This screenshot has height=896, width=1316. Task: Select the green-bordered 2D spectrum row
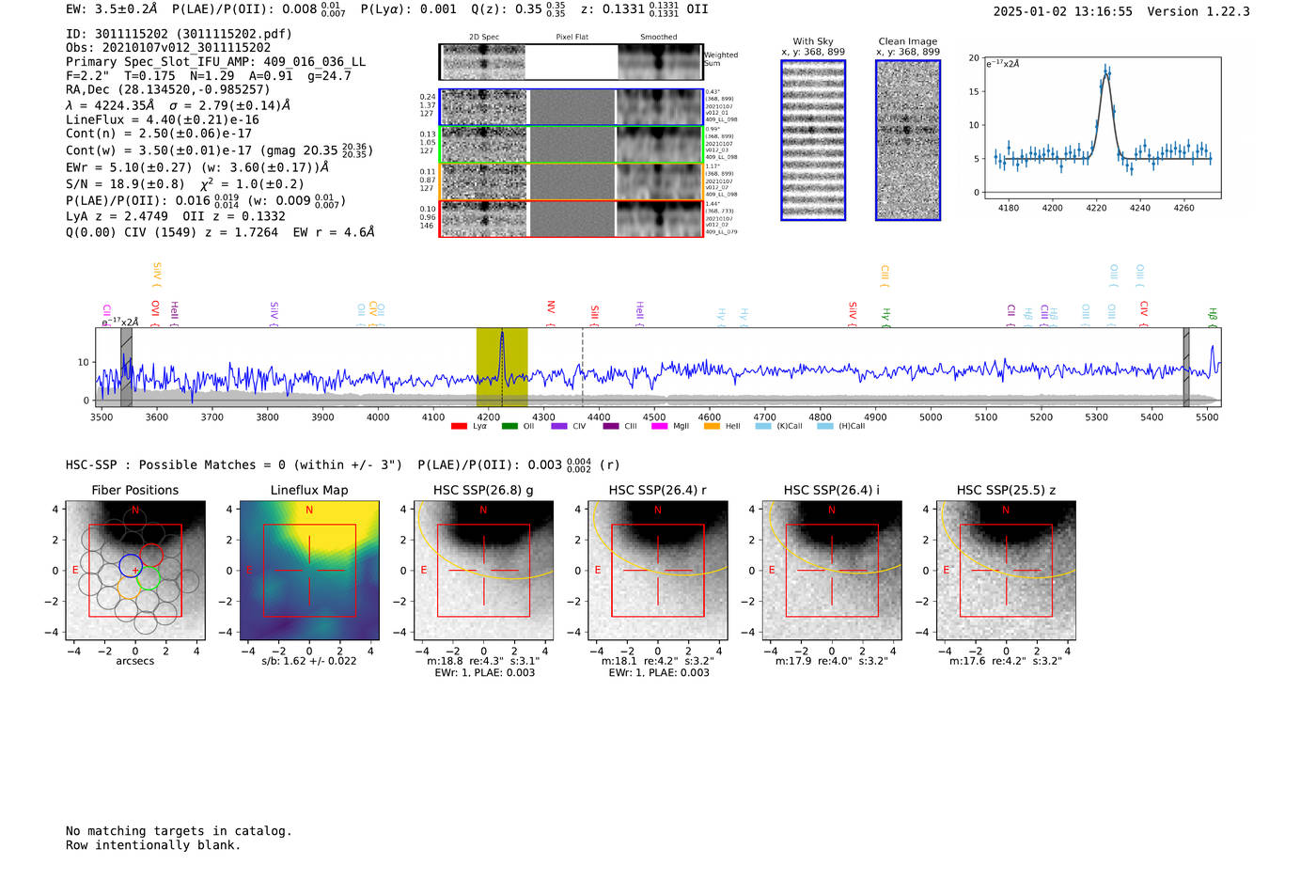[571, 145]
